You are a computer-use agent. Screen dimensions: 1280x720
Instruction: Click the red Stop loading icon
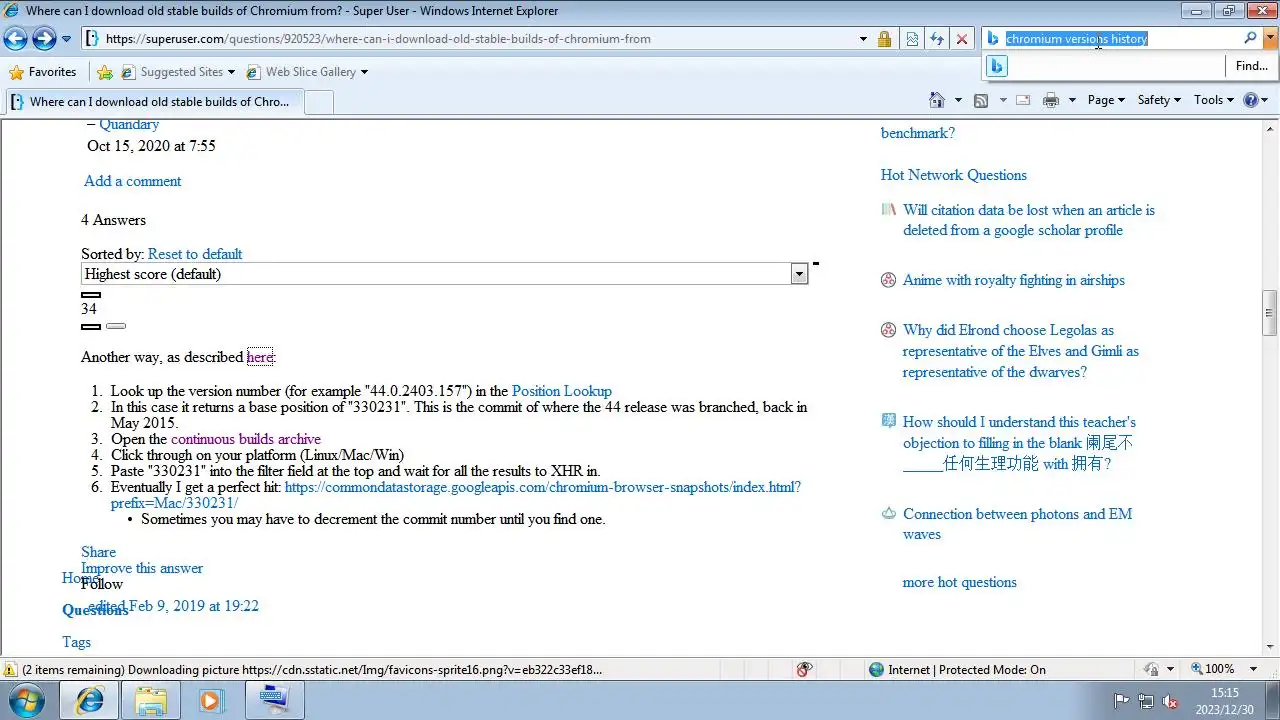pyautogui.click(x=962, y=39)
